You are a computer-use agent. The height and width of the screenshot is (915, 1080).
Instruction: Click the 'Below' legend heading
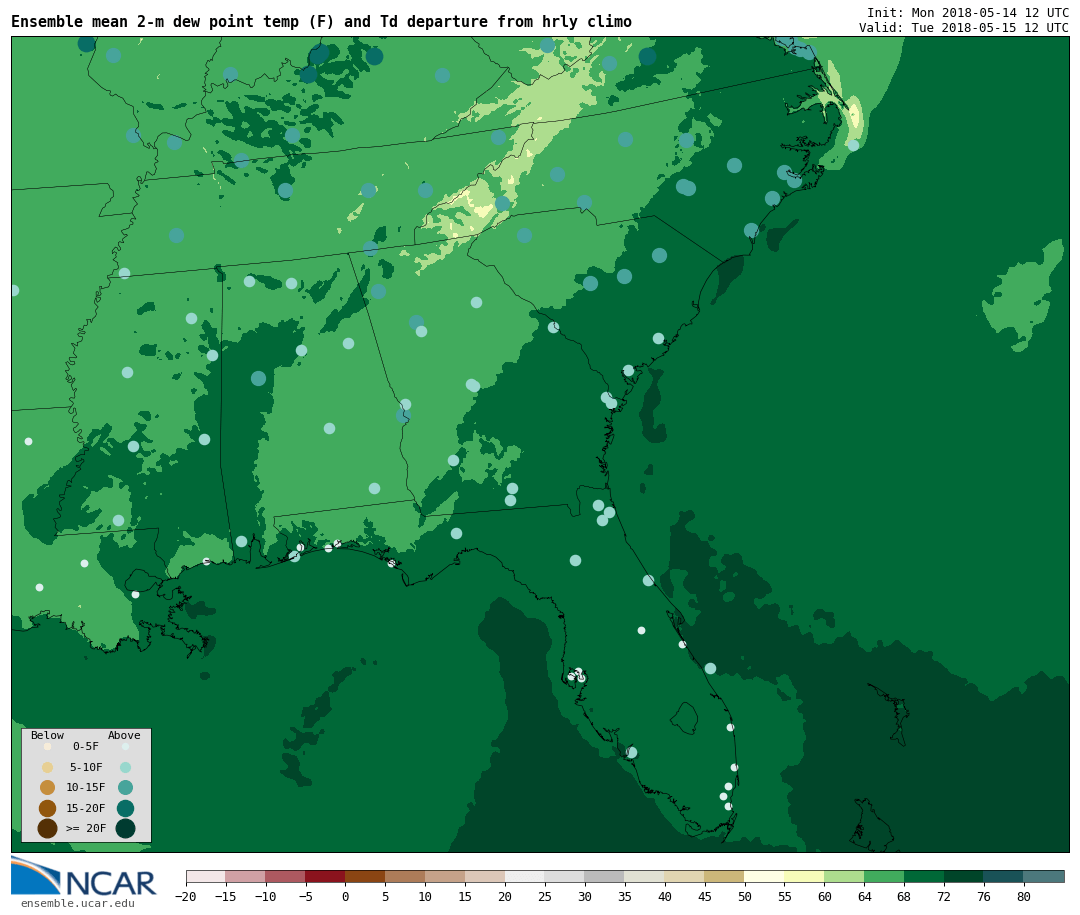47,735
